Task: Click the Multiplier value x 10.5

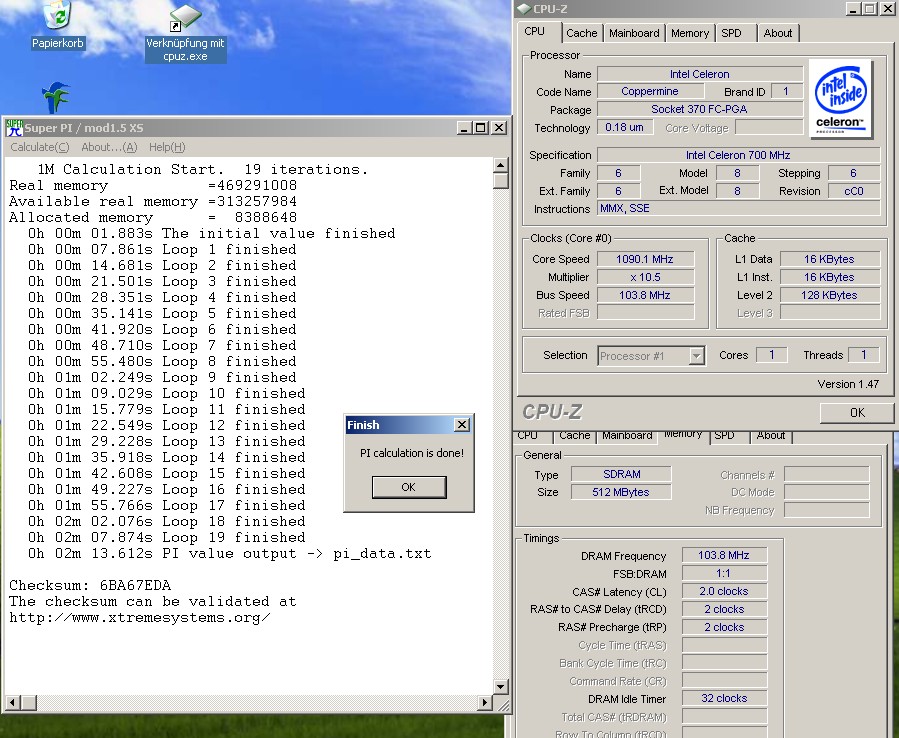Action: pyautogui.click(x=645, y=277)
